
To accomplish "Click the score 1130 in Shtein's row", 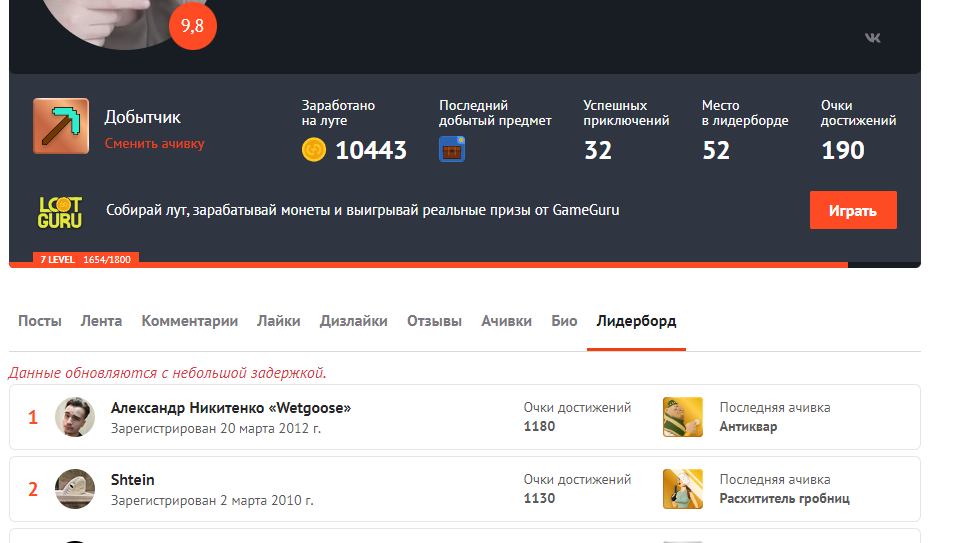I will pyautogui.click(x=540, y=499).
